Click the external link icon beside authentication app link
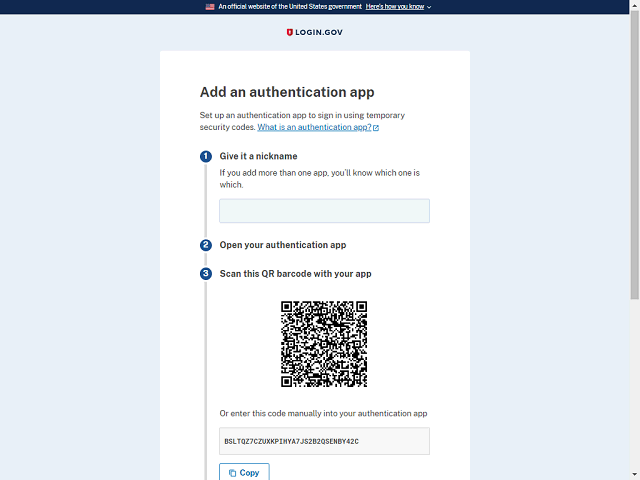The width and height of the screenshot is (640, 480). tap(376, 128)
